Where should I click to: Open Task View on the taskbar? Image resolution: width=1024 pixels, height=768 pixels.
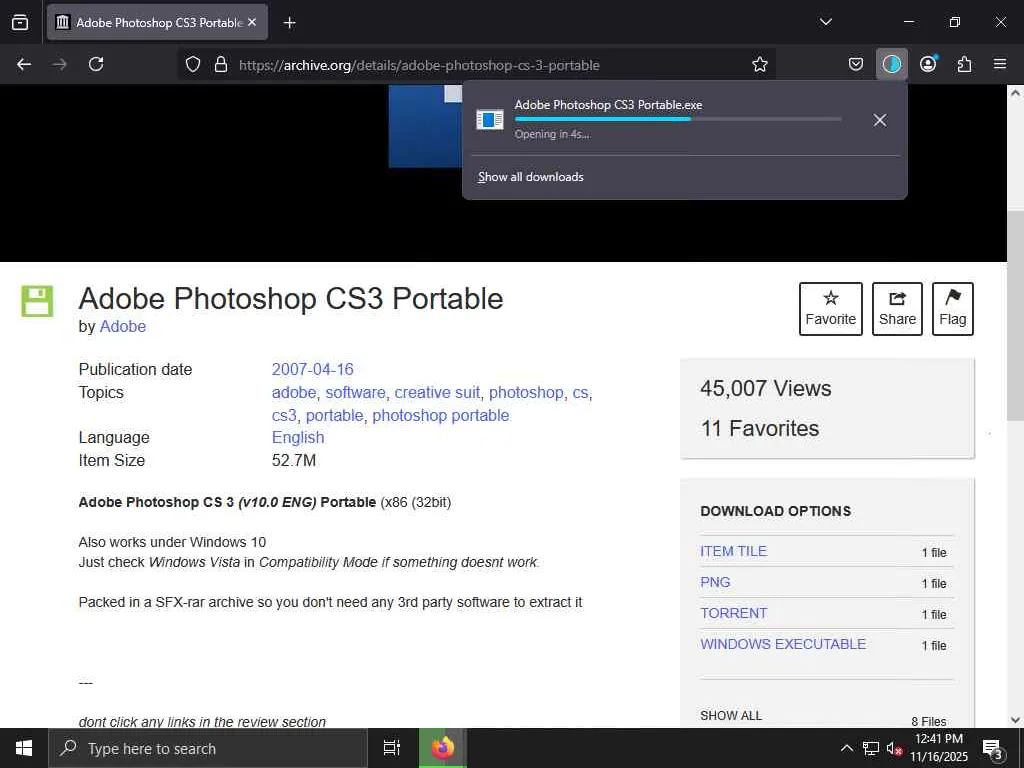pyautogui.click(x=392, y=748)
